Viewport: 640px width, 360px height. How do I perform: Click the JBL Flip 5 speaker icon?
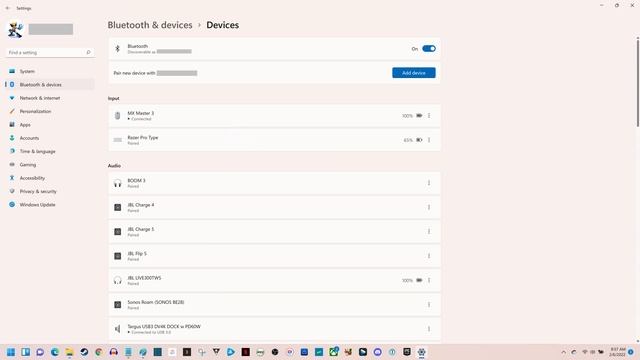118,256
